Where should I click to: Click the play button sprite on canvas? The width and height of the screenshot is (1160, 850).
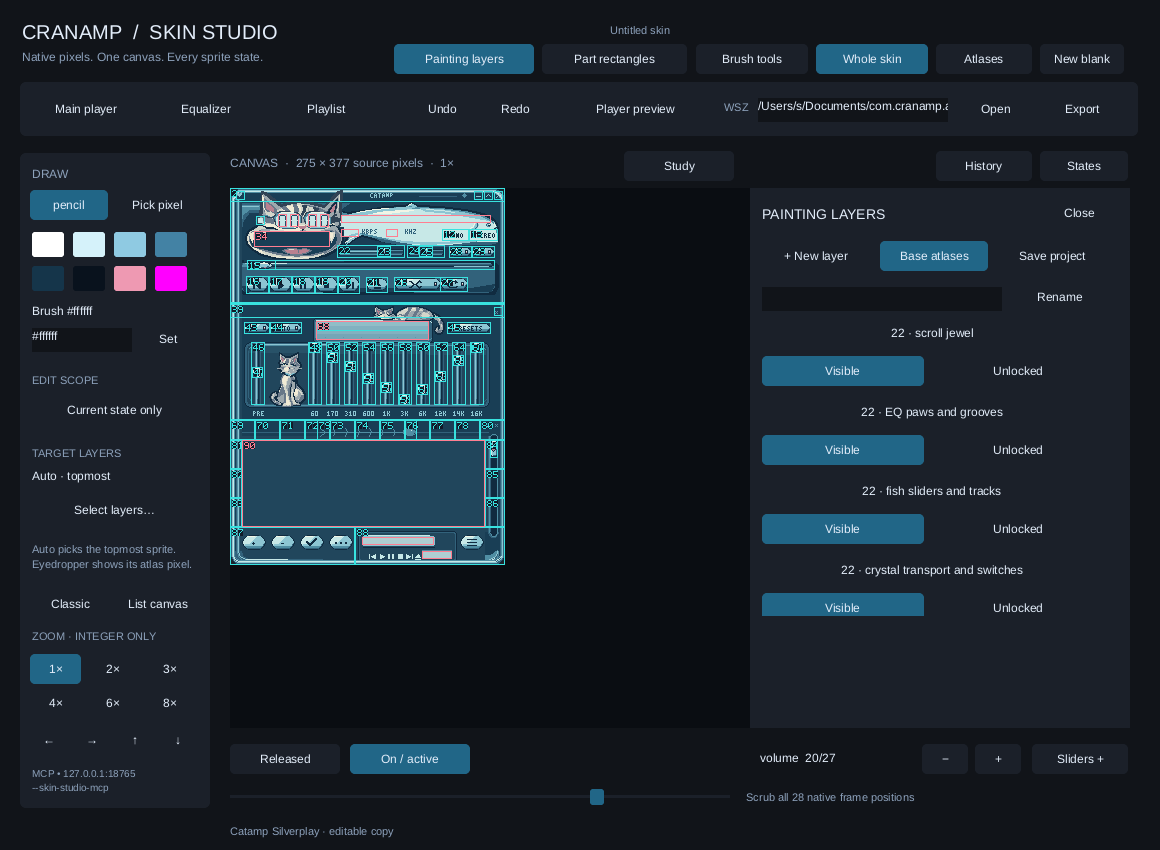pos(280,285)
